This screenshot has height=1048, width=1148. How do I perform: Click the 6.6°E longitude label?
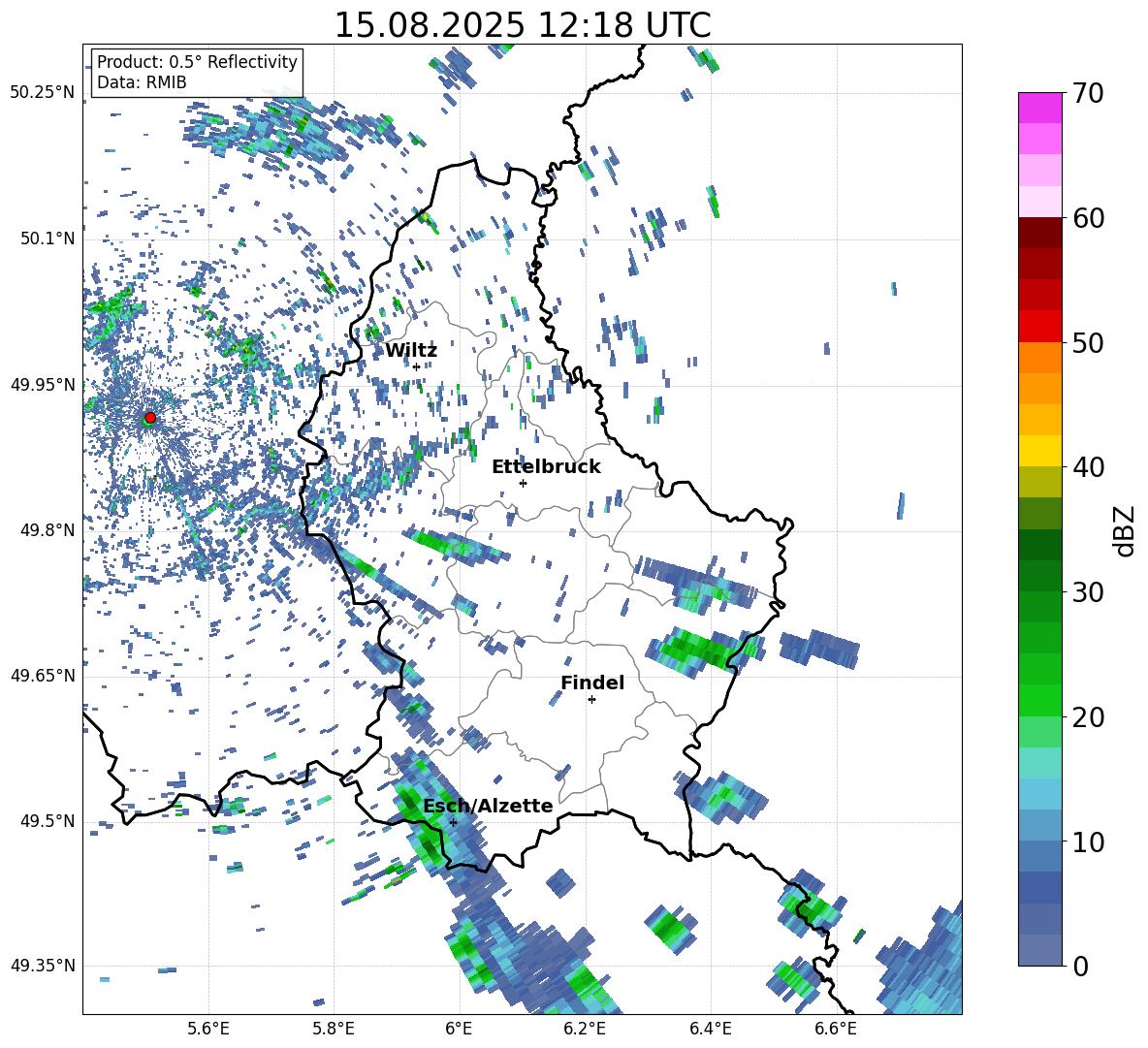click(x=836, y=1030)
